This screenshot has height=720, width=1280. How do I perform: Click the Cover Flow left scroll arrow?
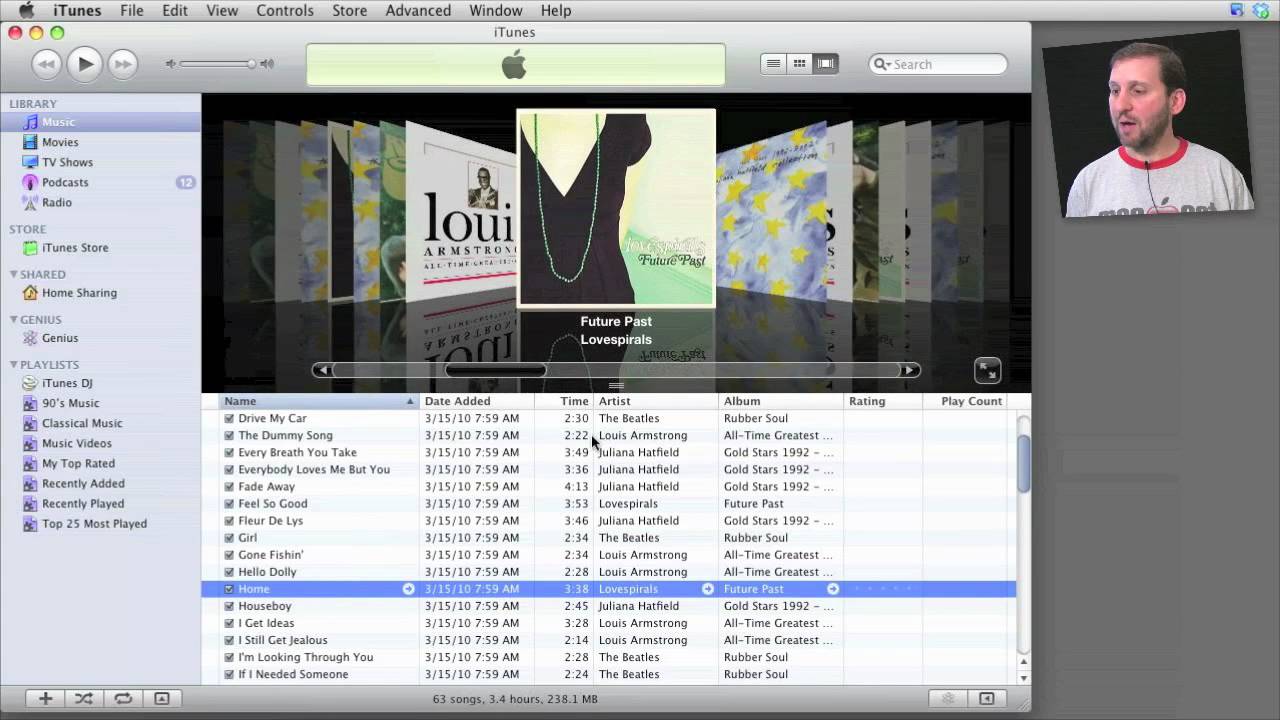tap(322, 370)
